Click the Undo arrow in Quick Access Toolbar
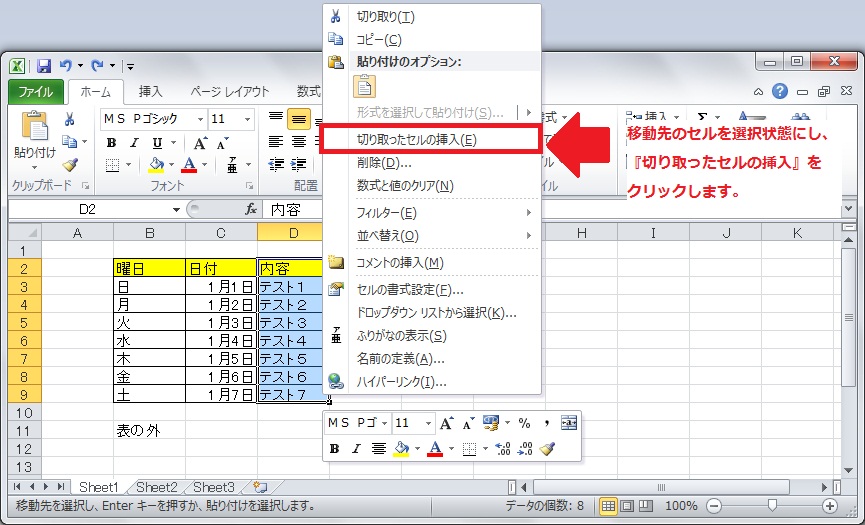Viewport: 865px width, 525px height. pyautogui.click(x=66, y=66)
